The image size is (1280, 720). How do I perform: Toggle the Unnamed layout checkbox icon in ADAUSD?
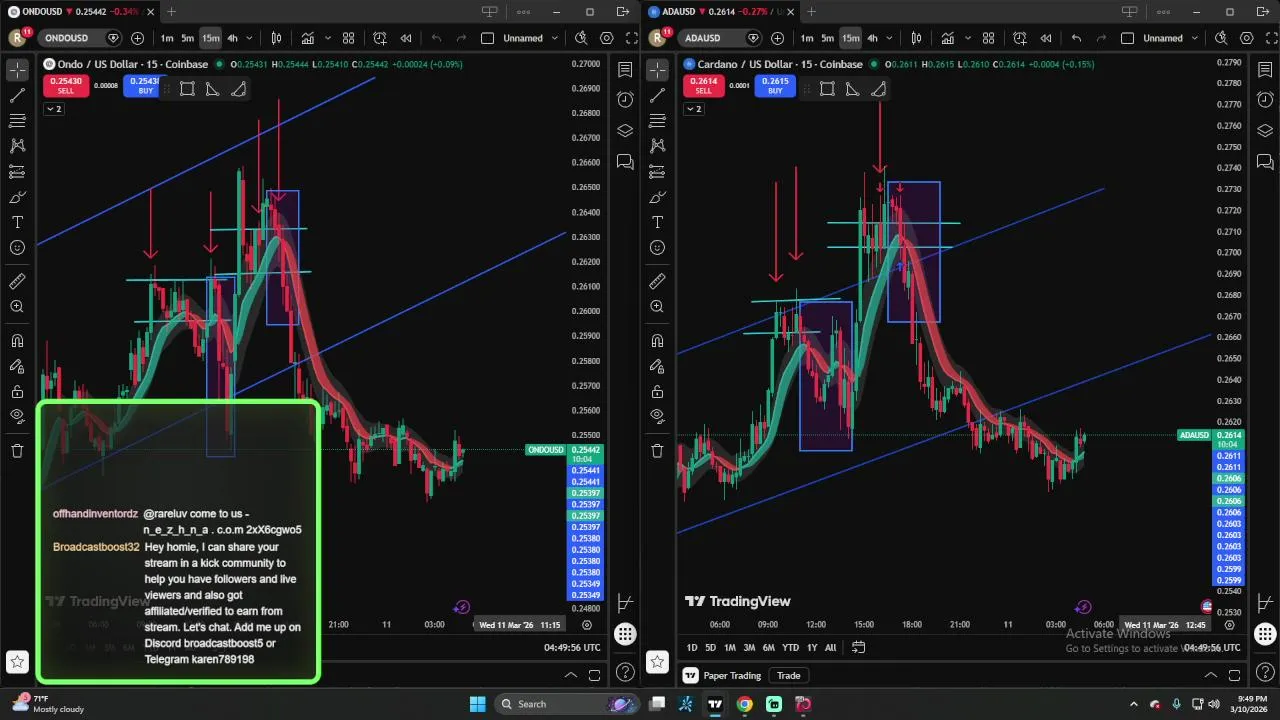(x=1127, y=38)
